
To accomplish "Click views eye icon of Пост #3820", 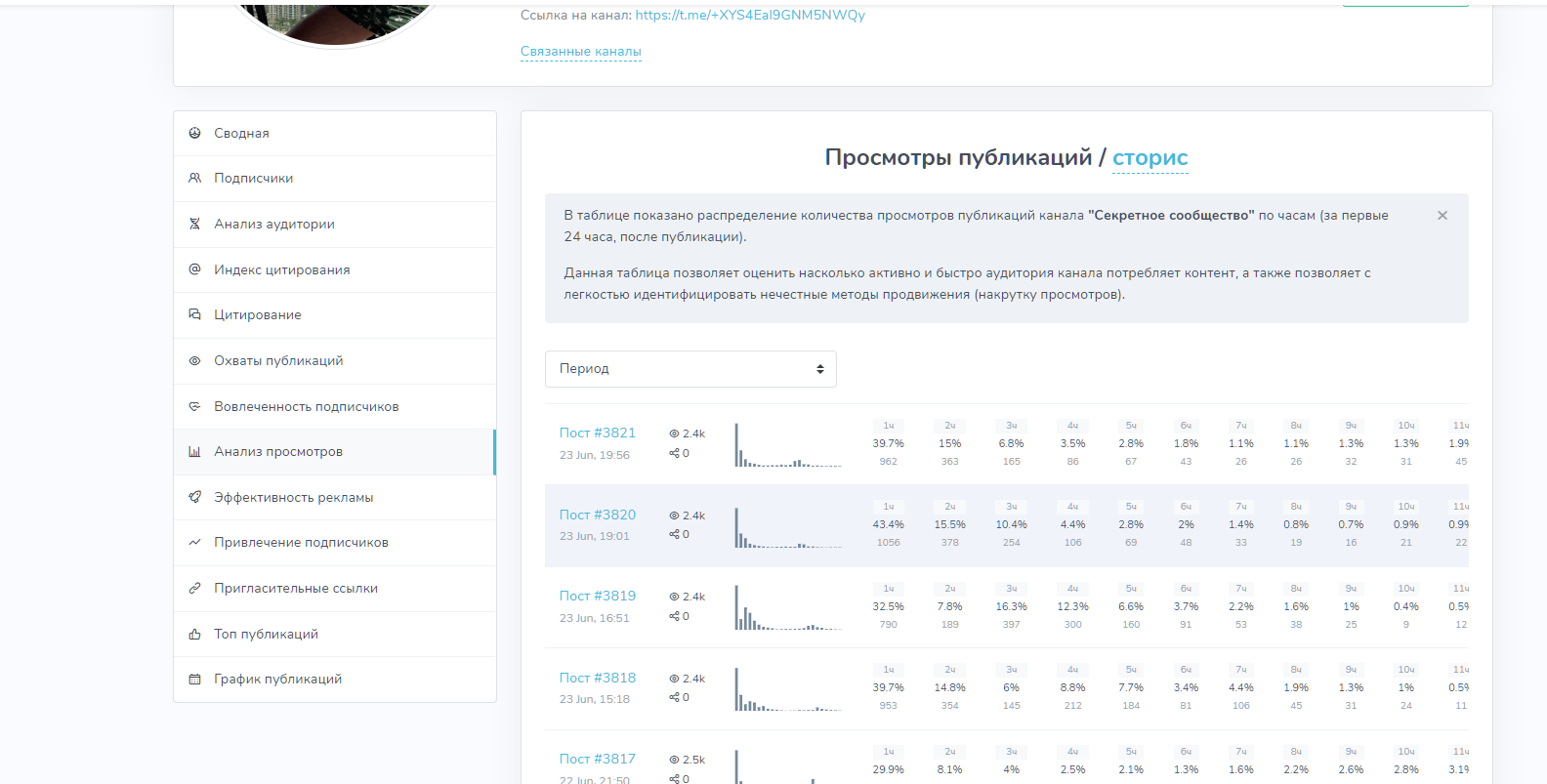I will pyautogui.click(x=674, y=516).
